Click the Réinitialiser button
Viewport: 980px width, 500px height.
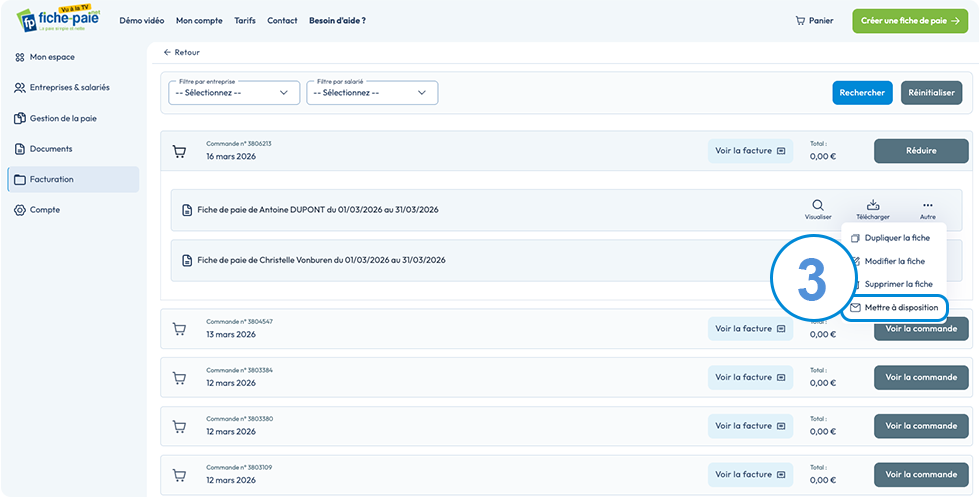pyautogui.click(x=931, y=92)
